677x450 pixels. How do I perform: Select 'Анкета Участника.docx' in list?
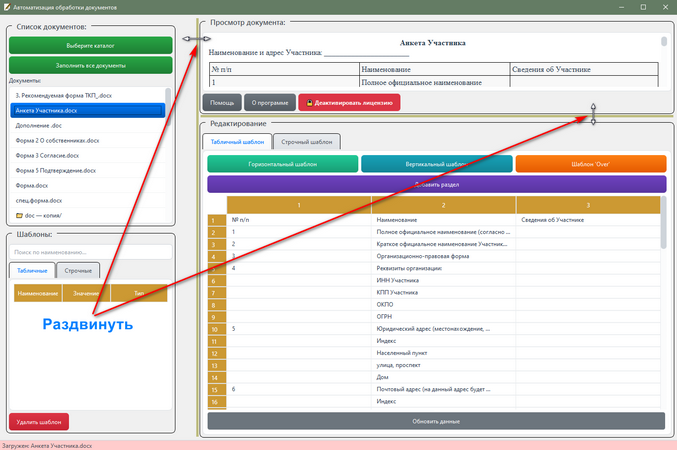pyautogui.click(x=88, y=111)
